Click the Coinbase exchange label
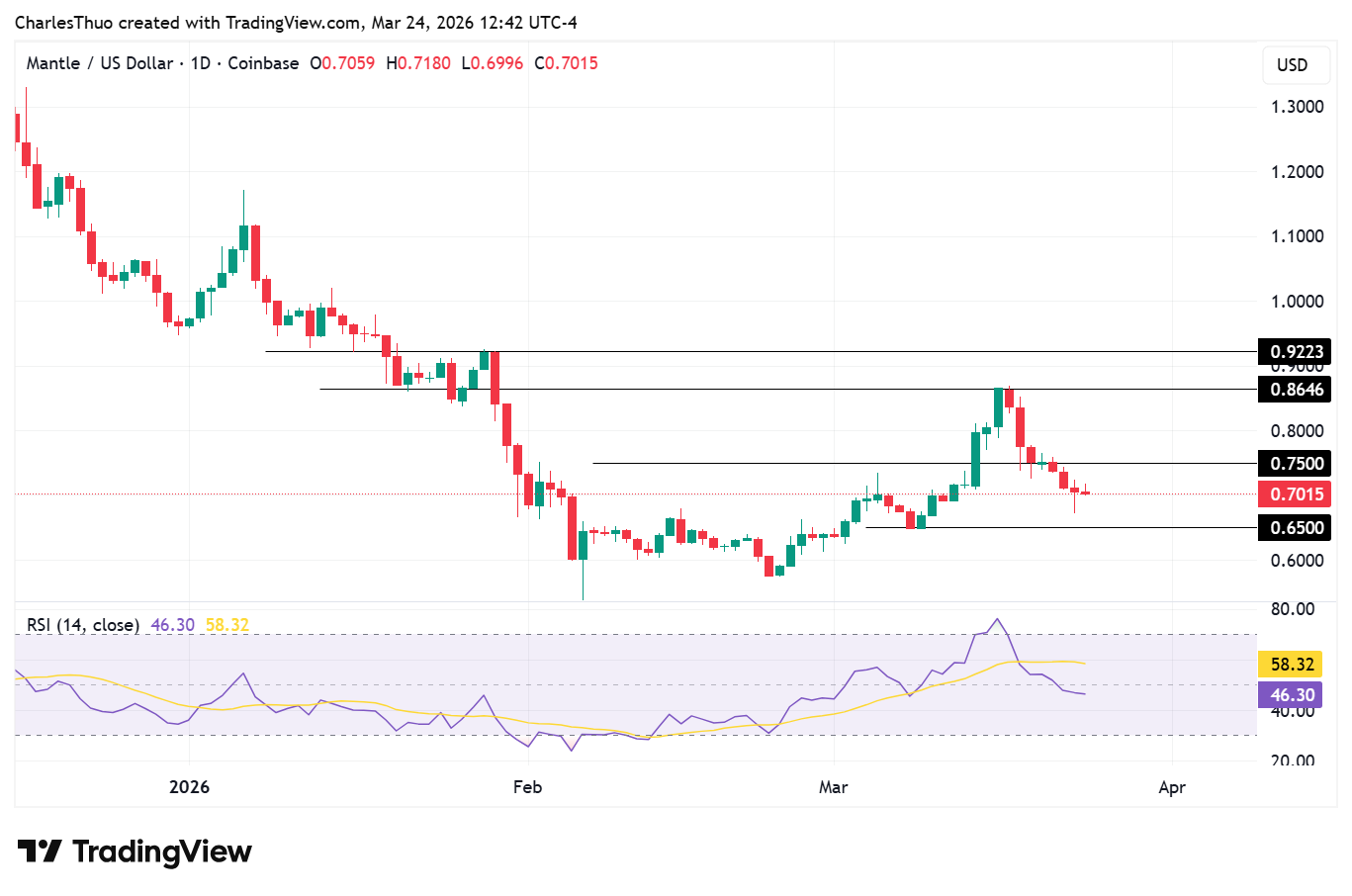The width and height of the screenshot is (1352, 896). pyautogui.click(x=260, y=63)
